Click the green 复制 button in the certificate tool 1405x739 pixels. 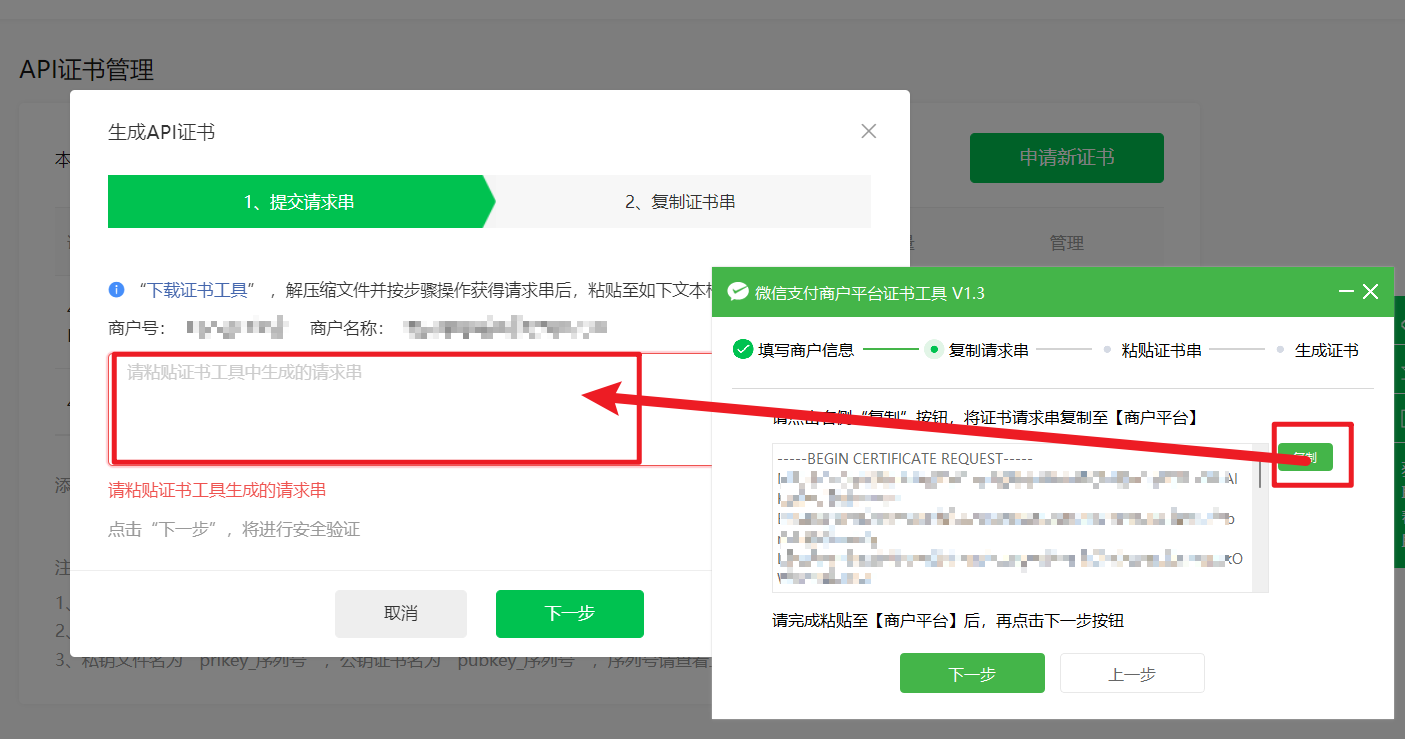point(1305,457)
